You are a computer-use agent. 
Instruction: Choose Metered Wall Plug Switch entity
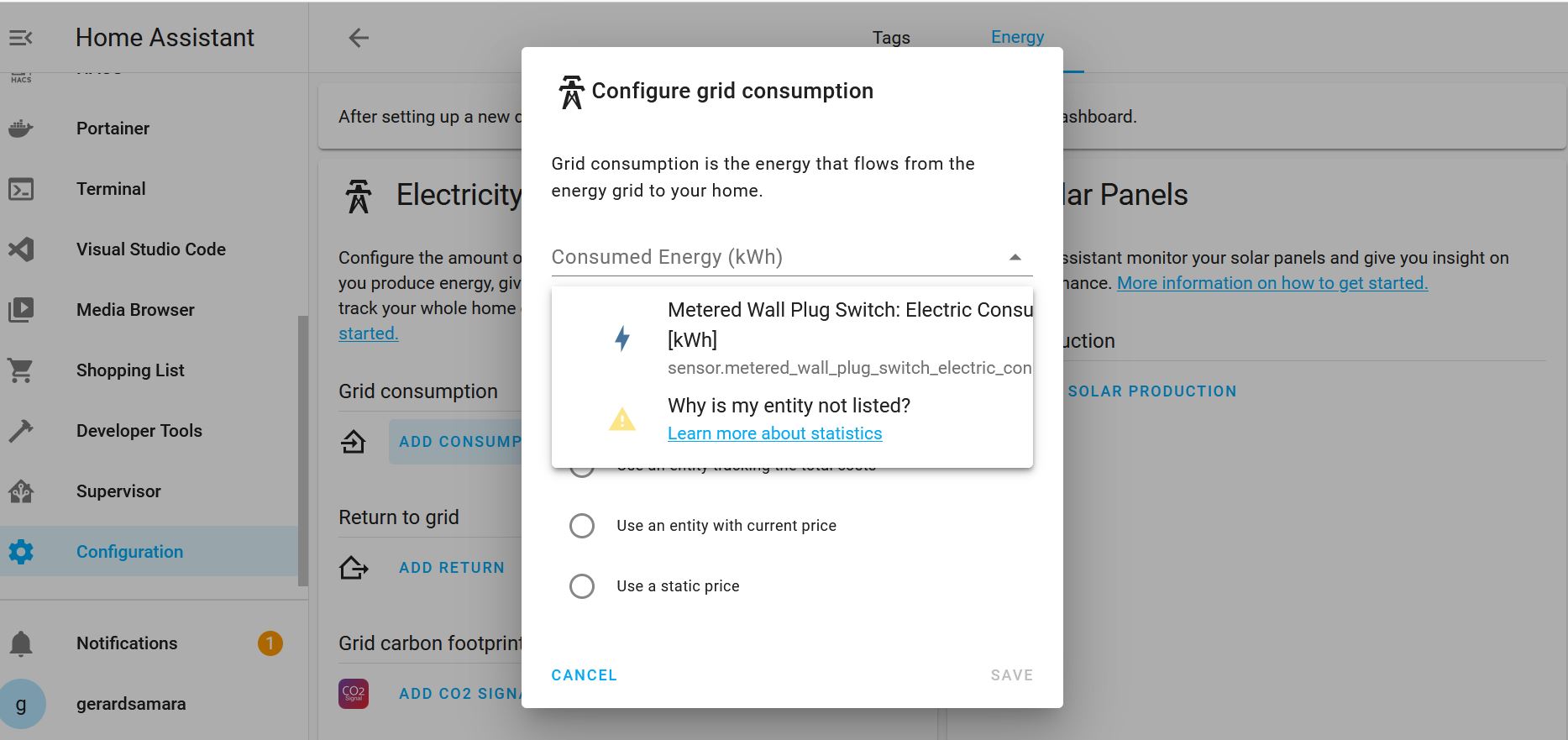(x=848, y=339)
